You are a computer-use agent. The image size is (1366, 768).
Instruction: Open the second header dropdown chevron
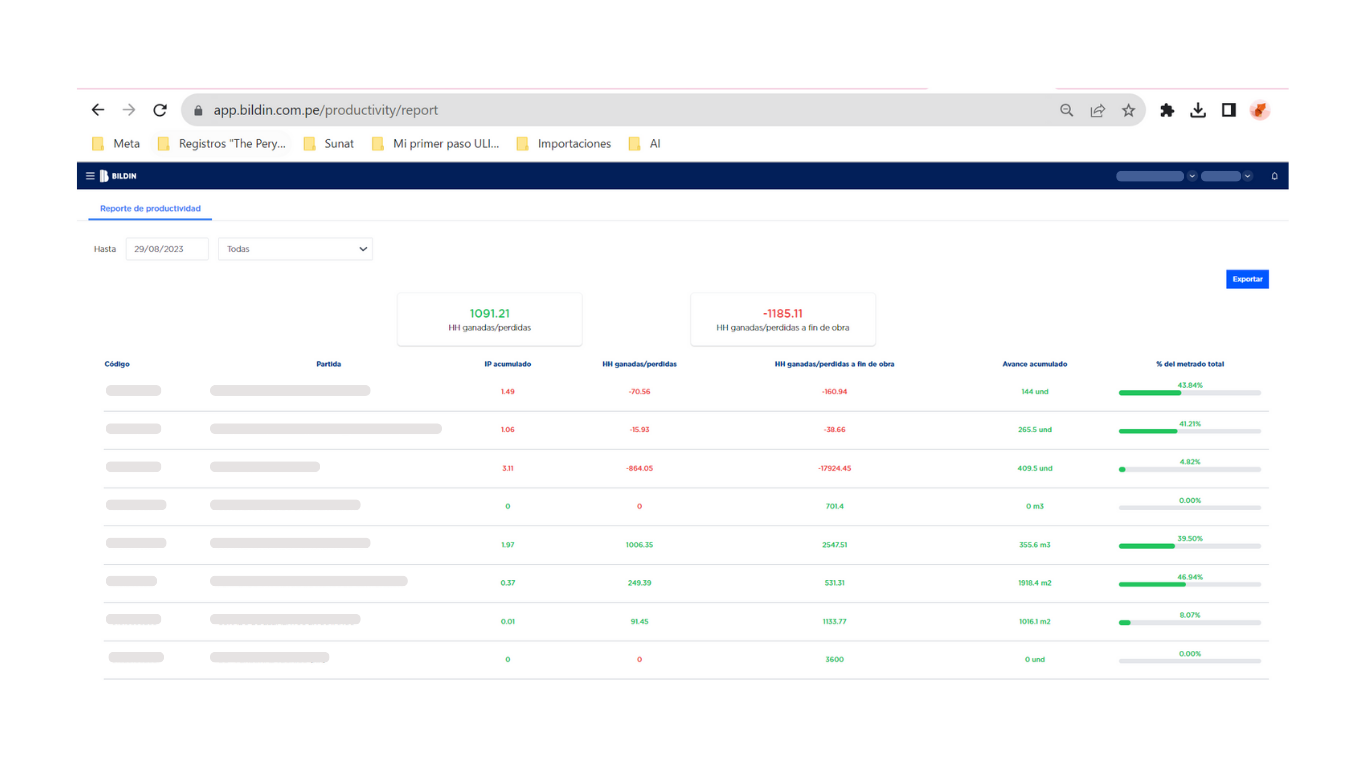point(1247,176)
